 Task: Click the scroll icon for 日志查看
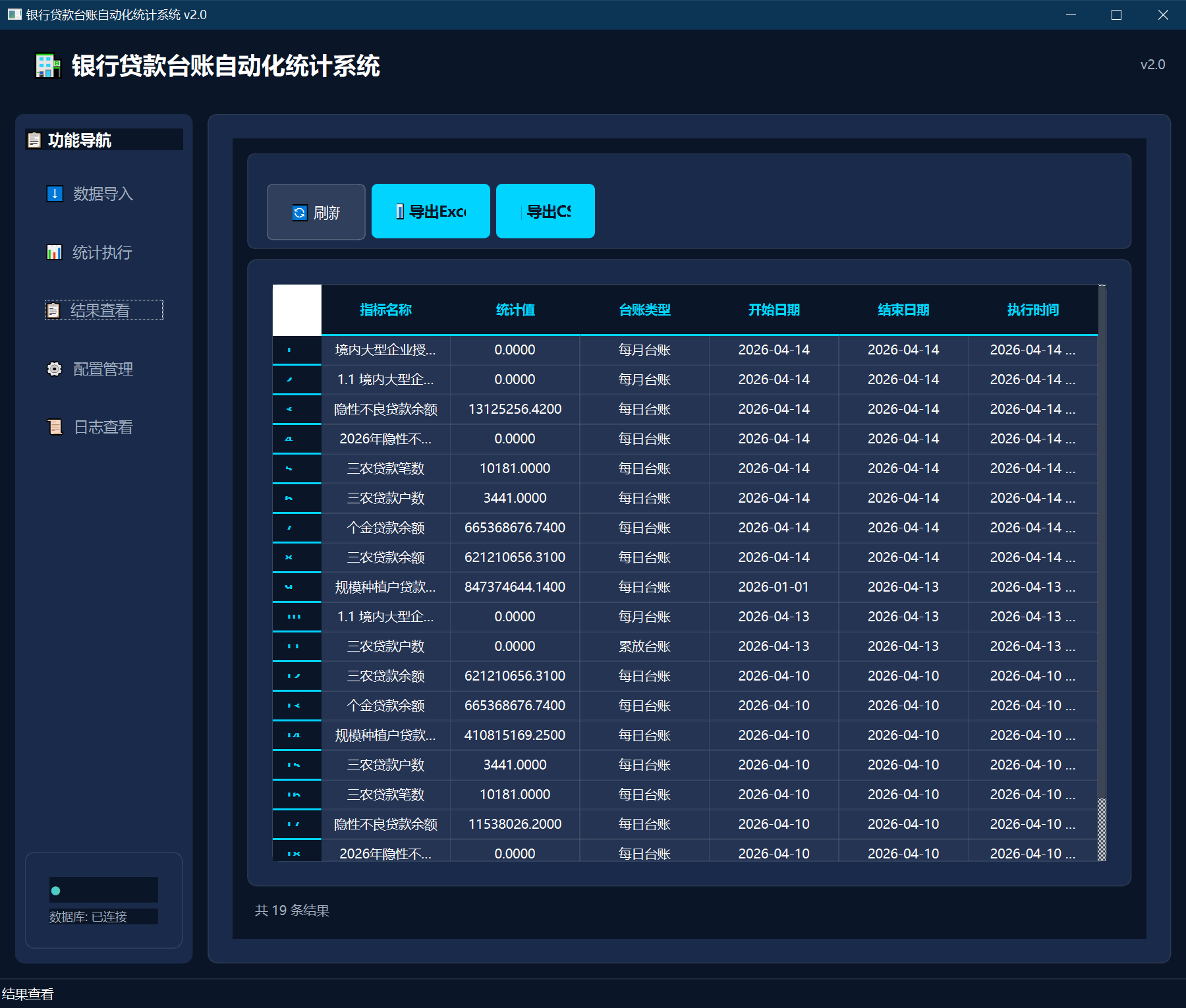coord(55,427)
